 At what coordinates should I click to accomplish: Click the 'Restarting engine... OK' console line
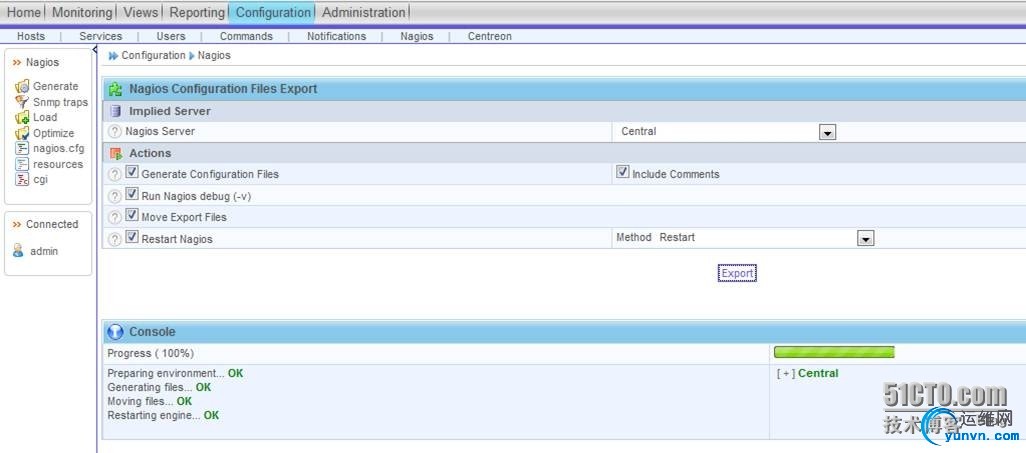(164, 416)
